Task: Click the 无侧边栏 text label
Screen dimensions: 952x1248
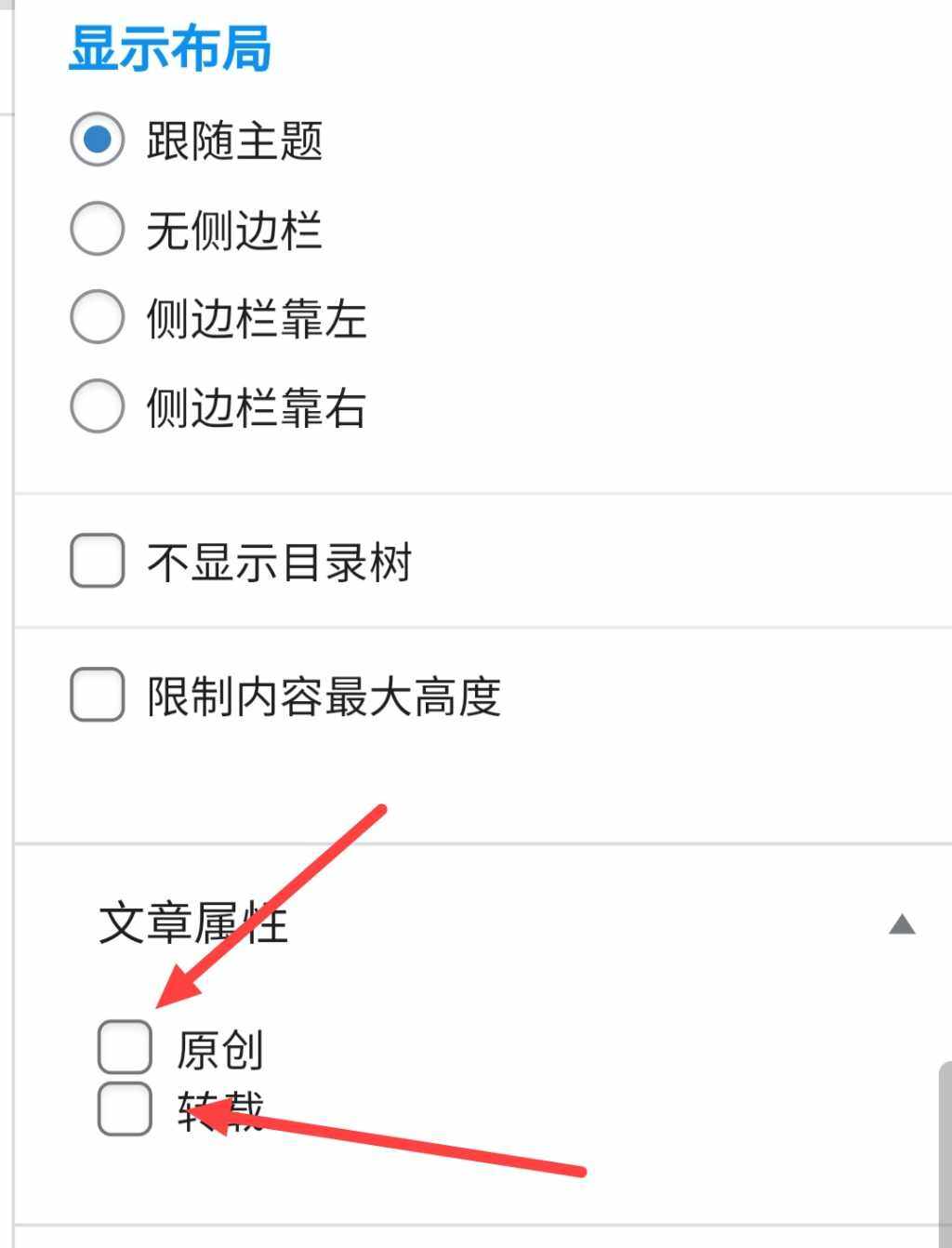Action: point(234,231)
